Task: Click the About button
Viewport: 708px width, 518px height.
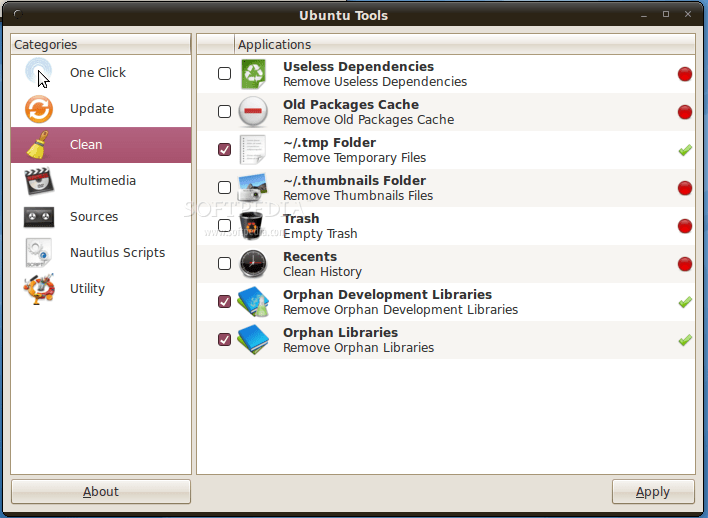Action: tap(101, 491)
